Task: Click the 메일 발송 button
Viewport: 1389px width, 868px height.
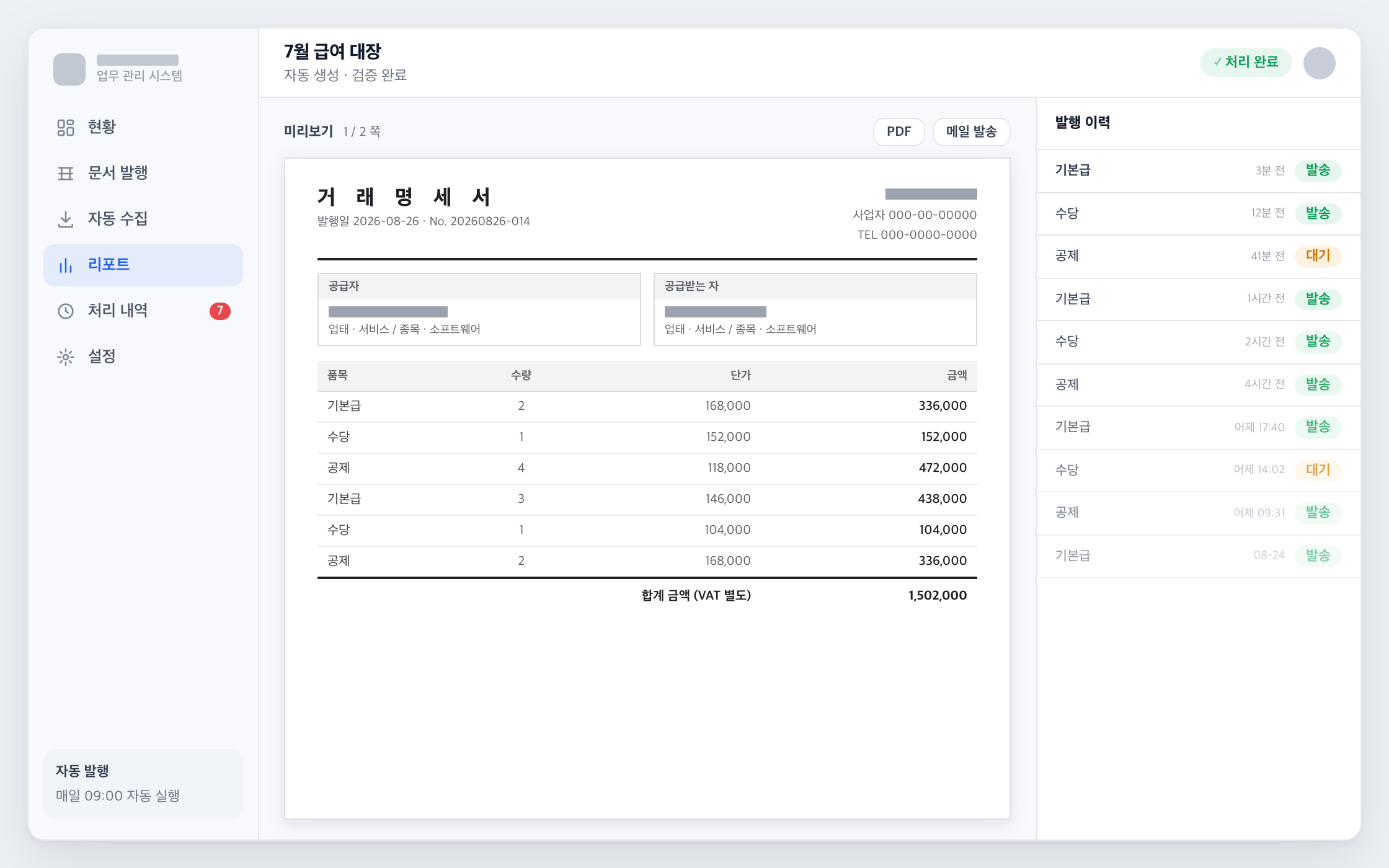Action: coord(972,131)
